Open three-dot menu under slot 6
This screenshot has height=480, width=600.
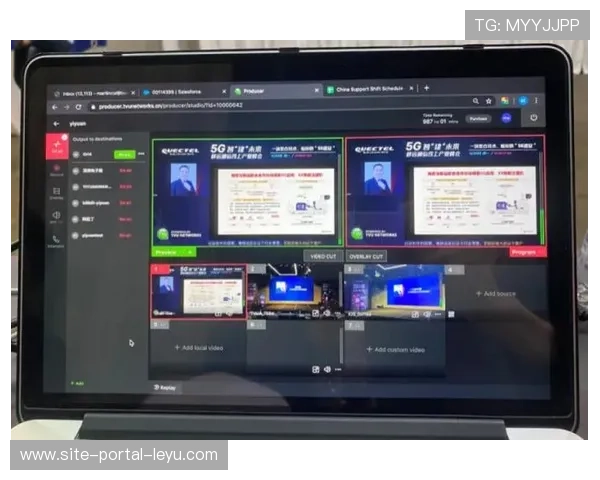coord(338,369)
